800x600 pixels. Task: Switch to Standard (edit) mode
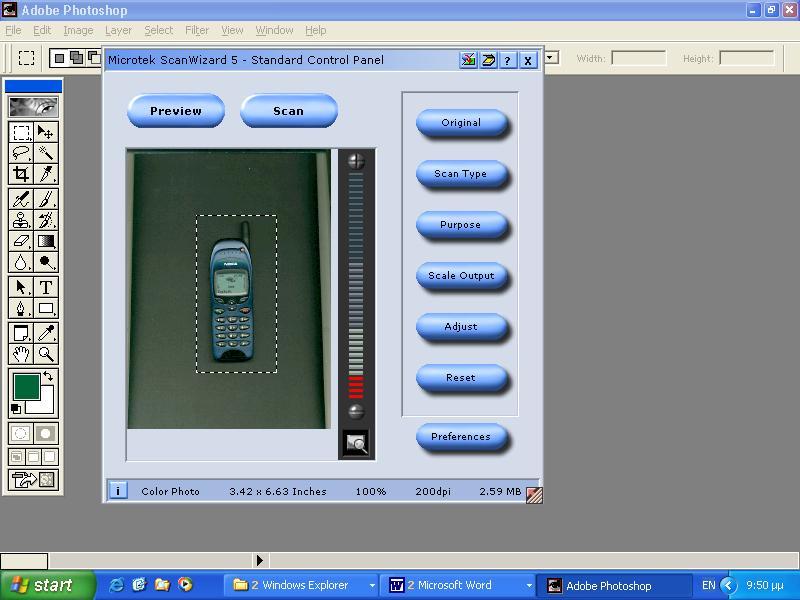coord(21,434)
